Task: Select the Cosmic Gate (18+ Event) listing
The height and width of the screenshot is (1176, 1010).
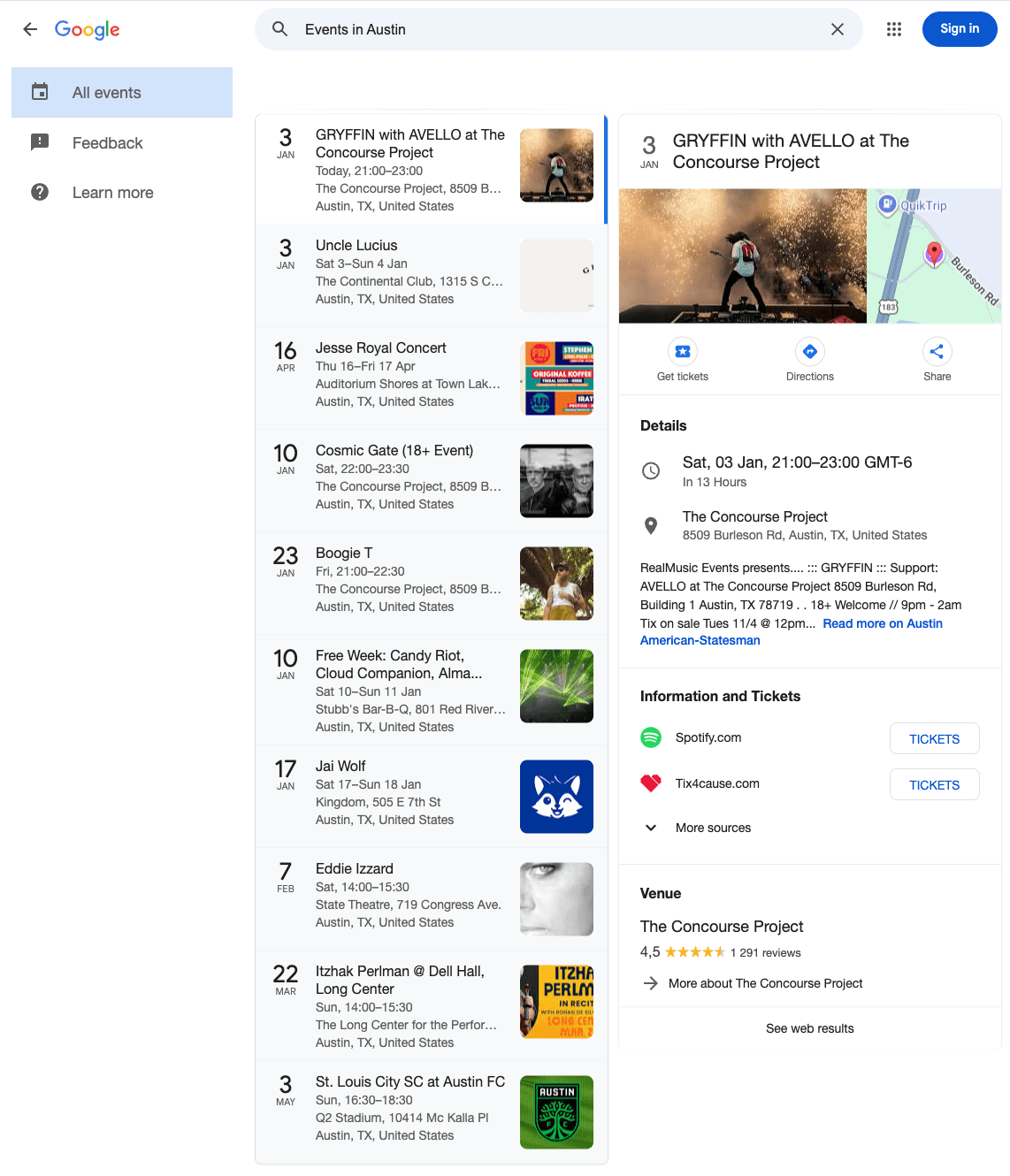Action: click(431, 480)
